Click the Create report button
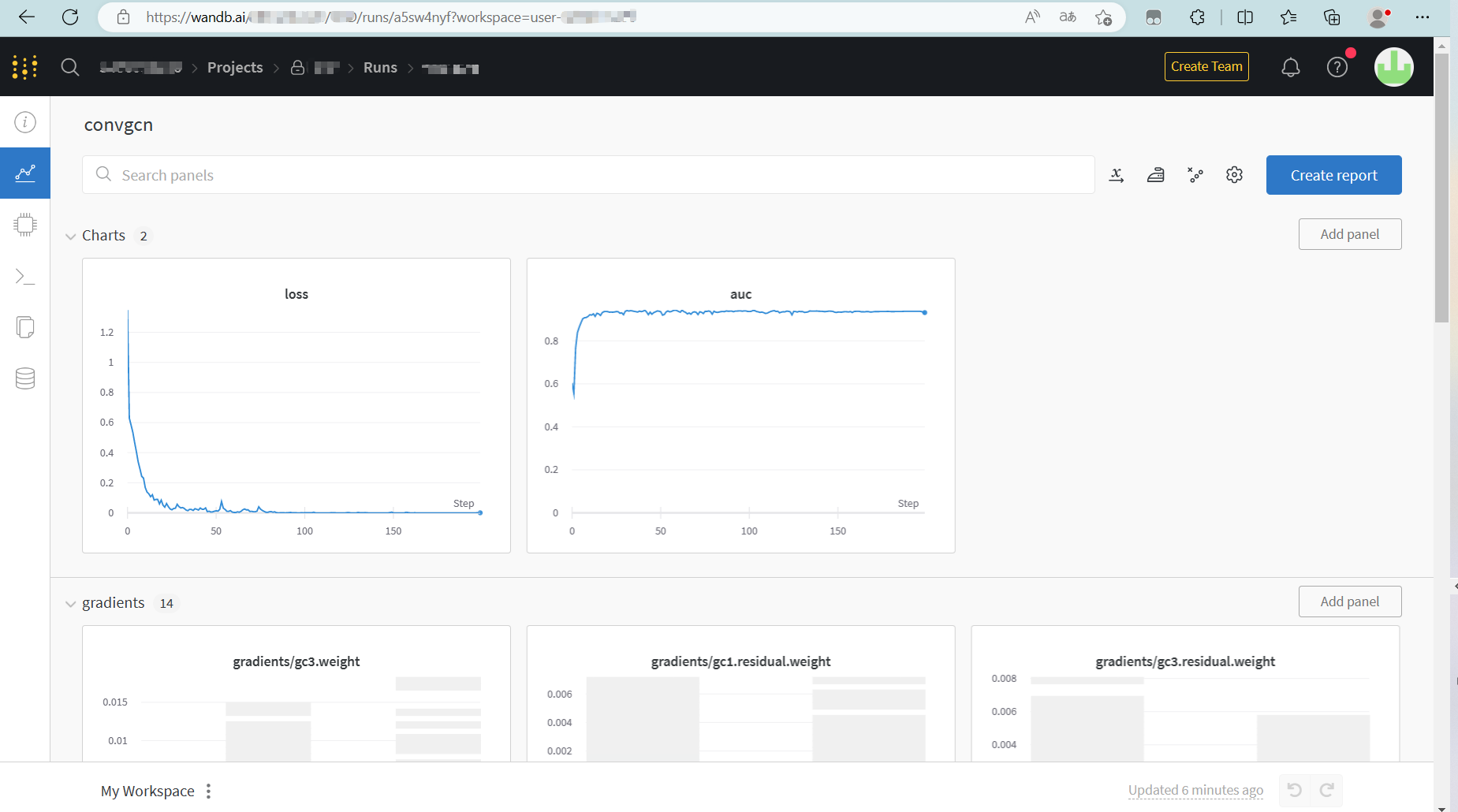The image size is (1458, 812). (1333, 175)
